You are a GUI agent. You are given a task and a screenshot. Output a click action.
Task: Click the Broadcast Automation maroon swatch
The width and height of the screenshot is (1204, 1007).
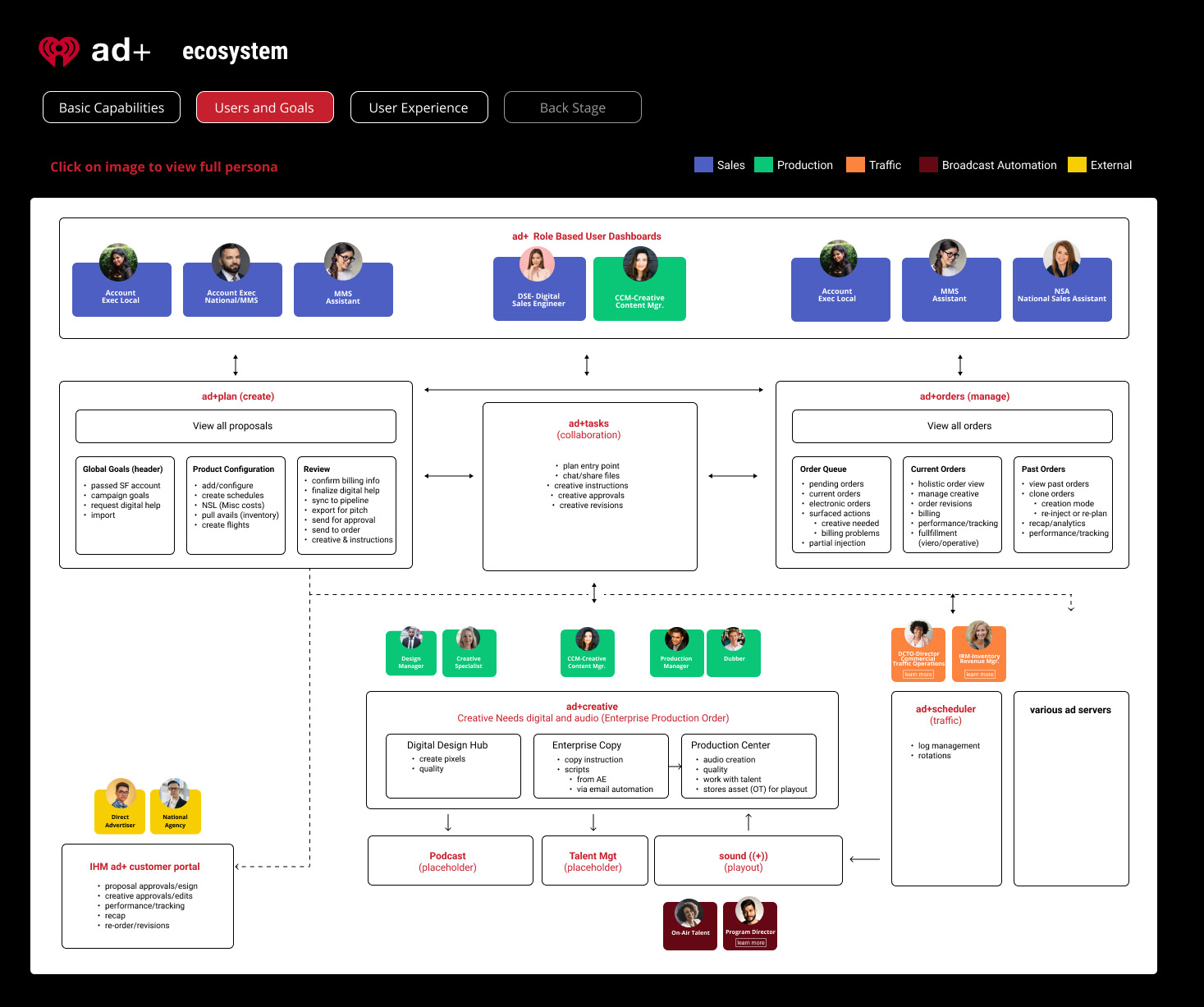928,164
